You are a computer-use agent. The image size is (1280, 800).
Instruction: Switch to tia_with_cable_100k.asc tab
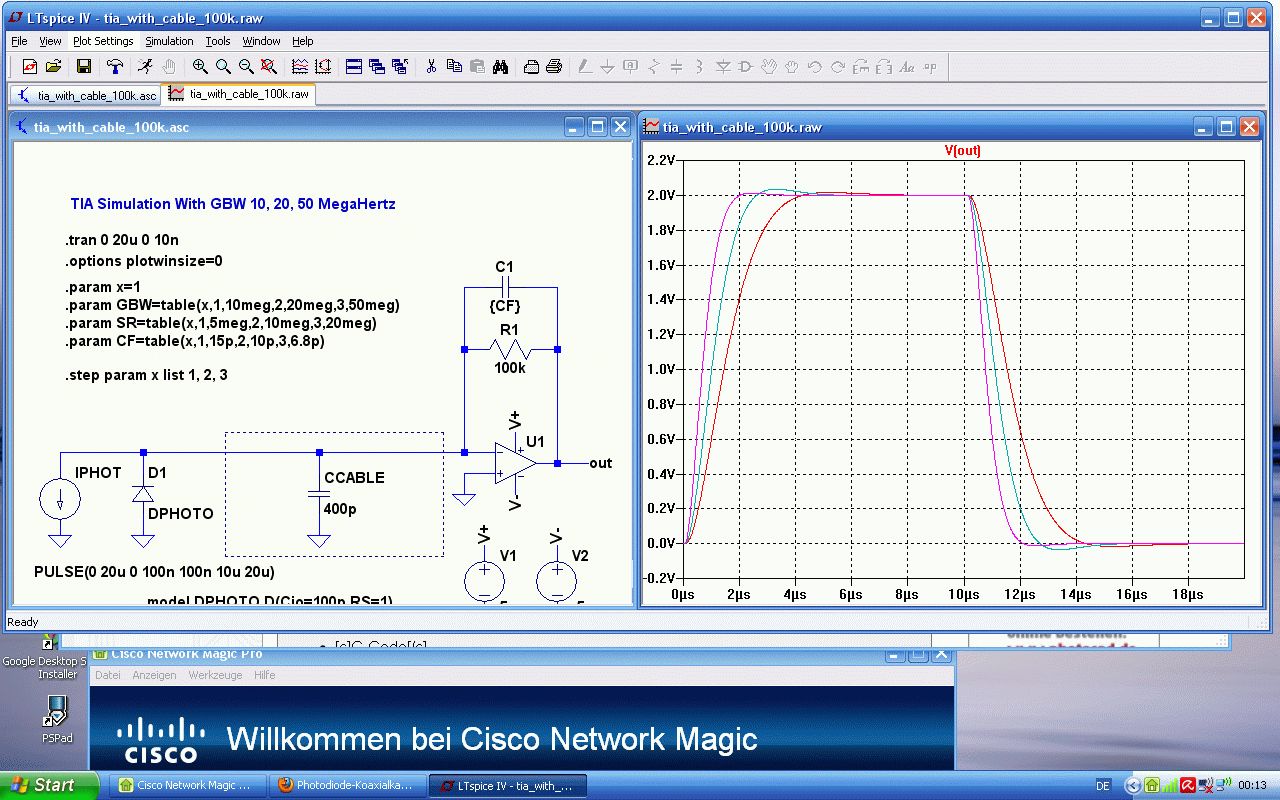[87, 95]
